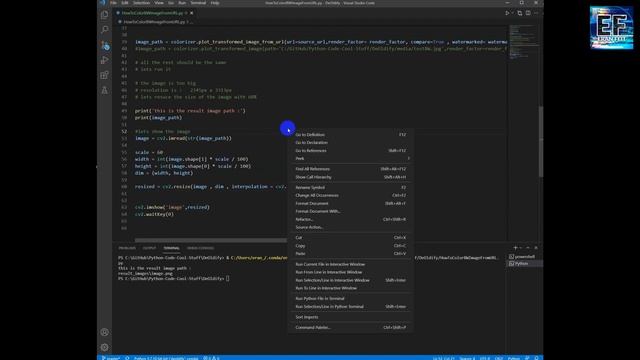Open the Edit menu

[124, 3]
